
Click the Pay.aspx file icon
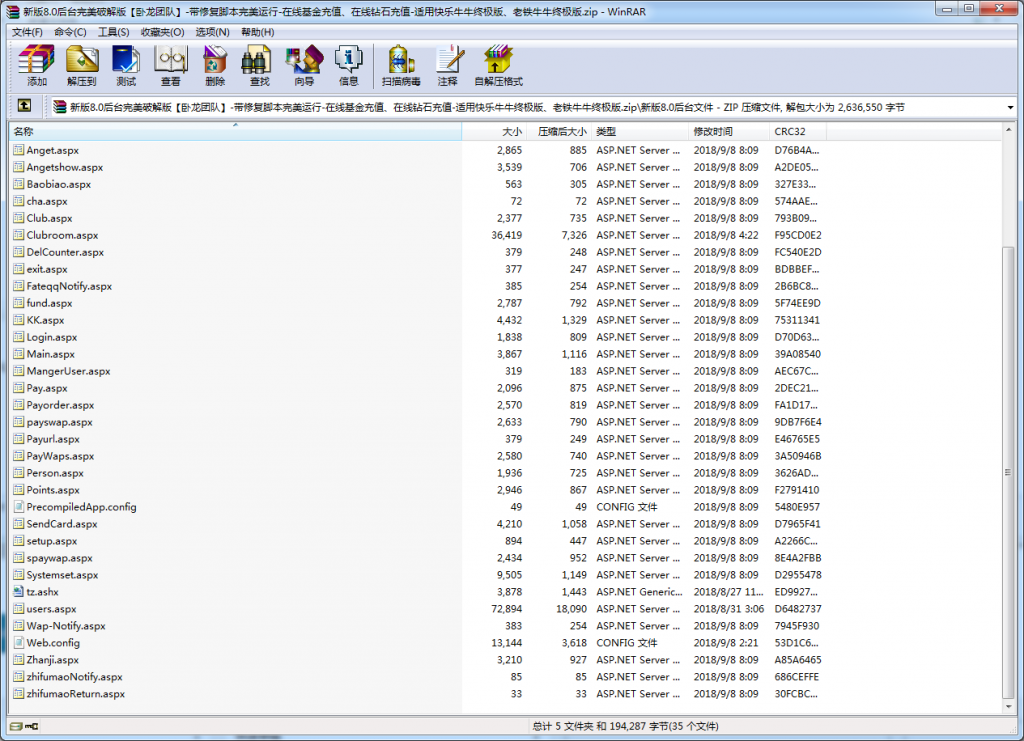18,388
